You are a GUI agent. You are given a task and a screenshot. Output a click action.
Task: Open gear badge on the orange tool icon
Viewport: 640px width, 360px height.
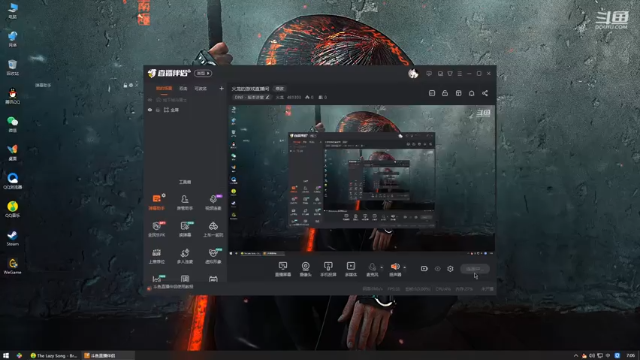click(163, 196)
